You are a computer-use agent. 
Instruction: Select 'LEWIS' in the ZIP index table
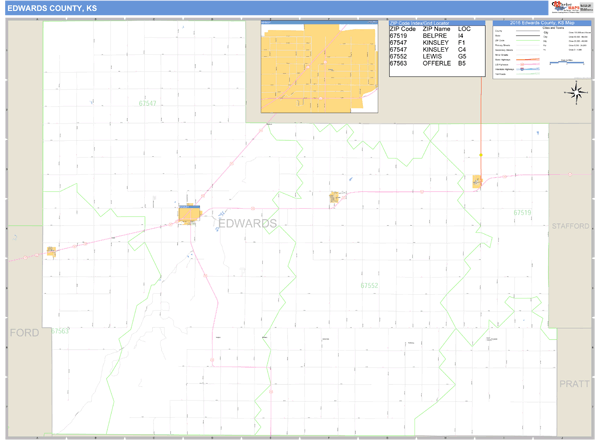click(x=432, y=56)
